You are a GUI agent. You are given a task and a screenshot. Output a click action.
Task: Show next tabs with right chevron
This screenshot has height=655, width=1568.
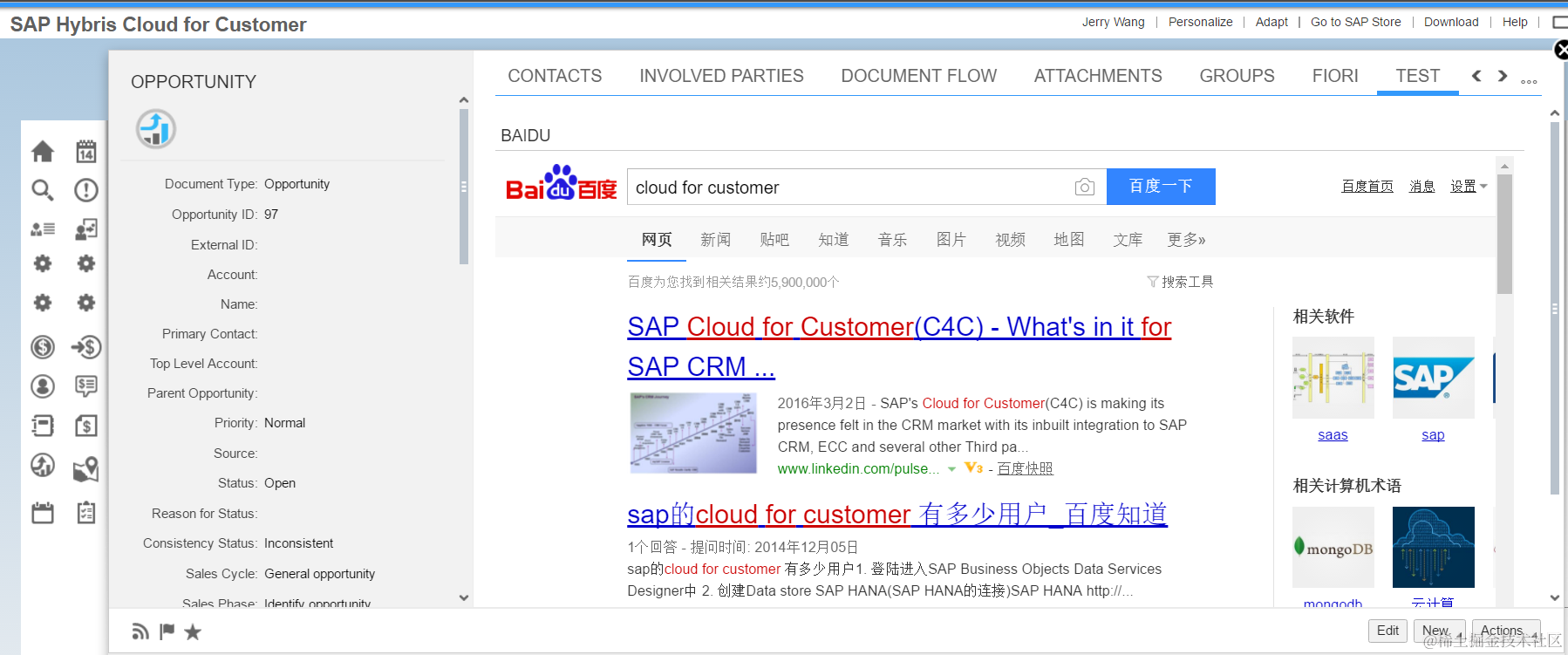click(1503, 76)
